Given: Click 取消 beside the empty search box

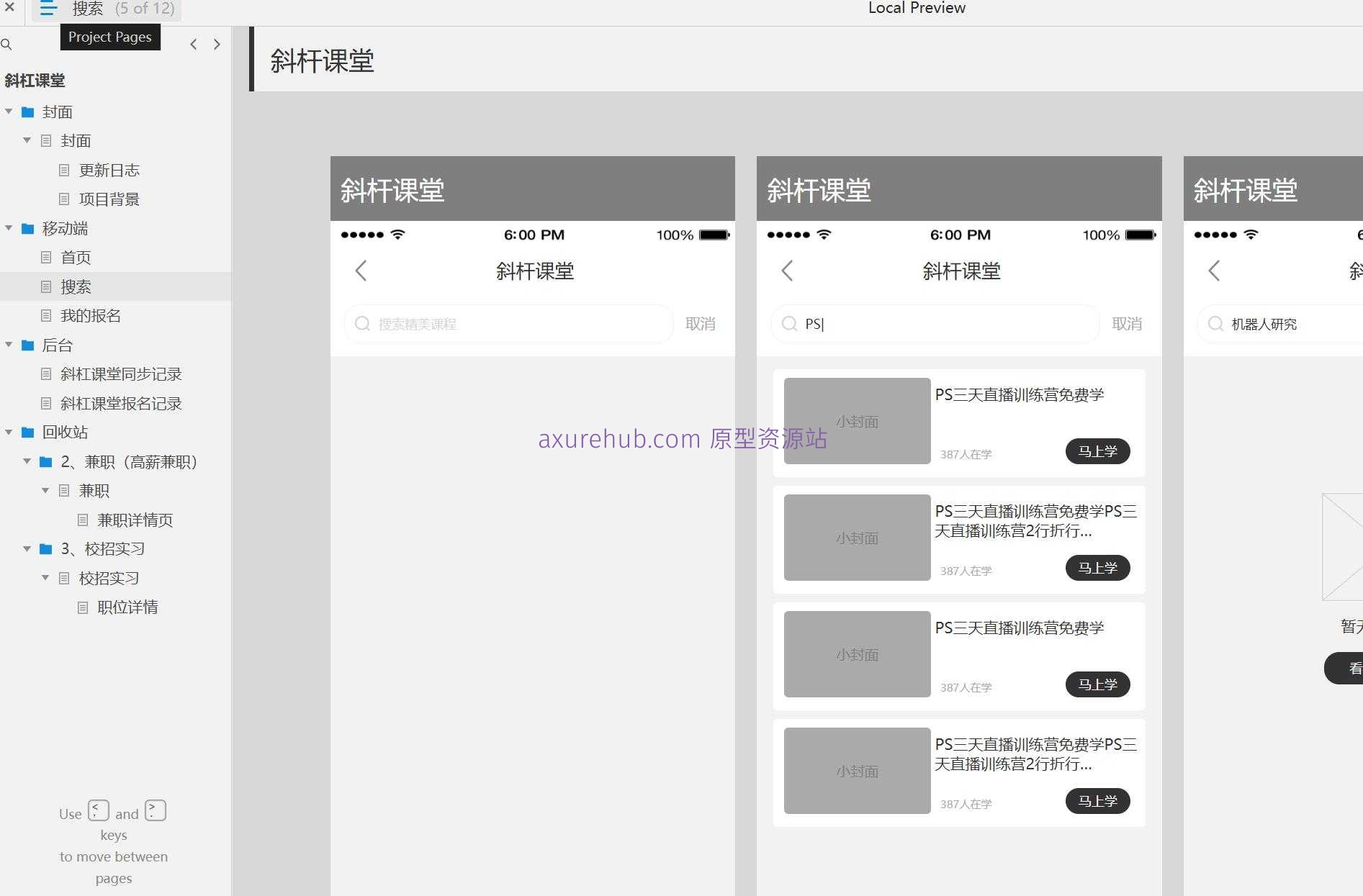Looking at the screenshot, I should click(700, 324).
